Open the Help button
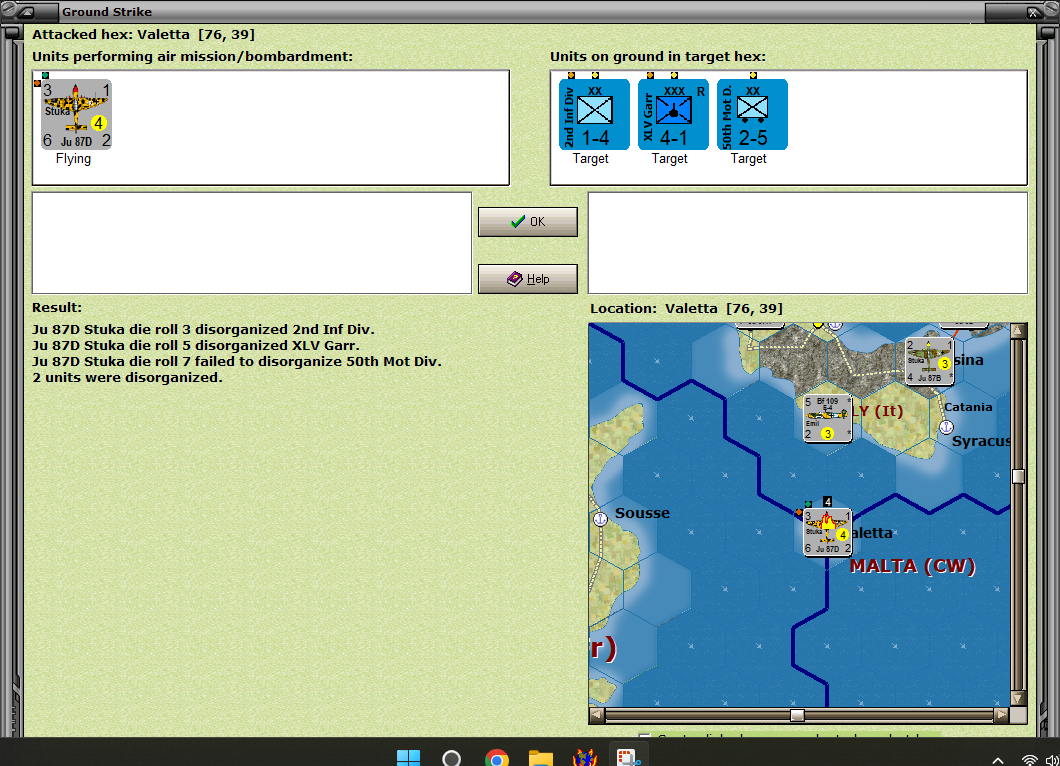Image resolution: width=1060 pixels, height=766 pixels. tap(528, 279)
